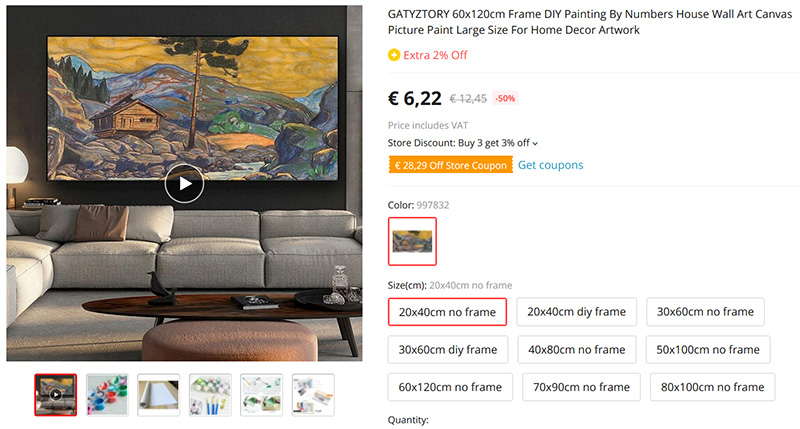Select size 20x40cm no frame
800x429 pixels.
coord(447,312)
